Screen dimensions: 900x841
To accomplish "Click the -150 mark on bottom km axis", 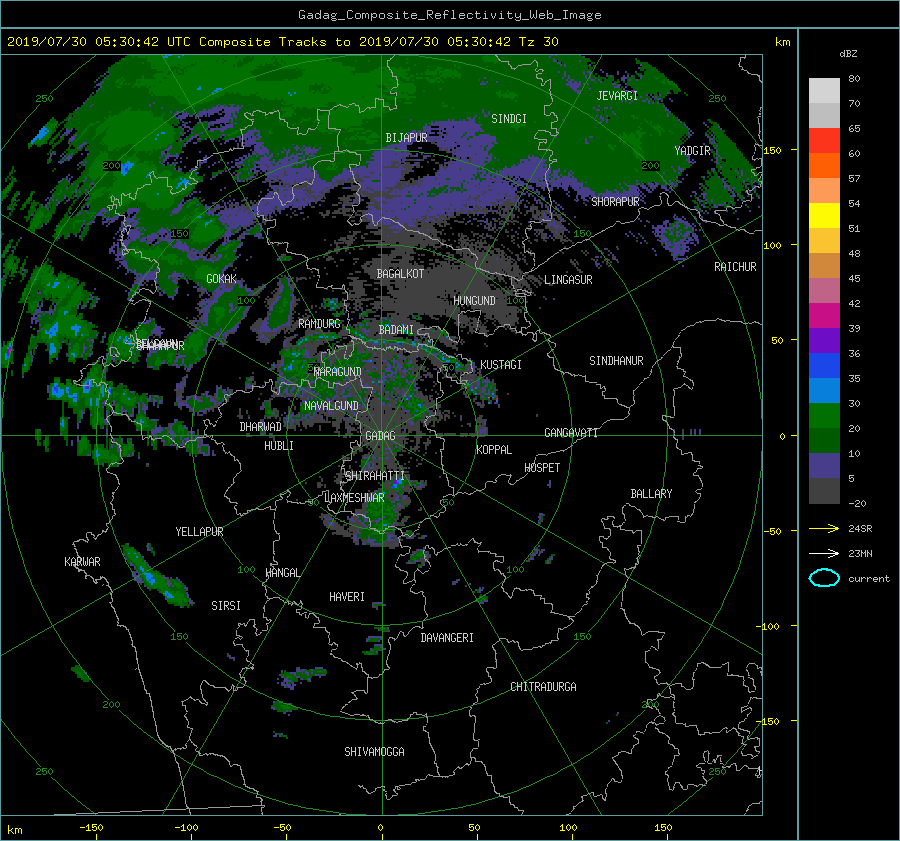I will [91, 827].
